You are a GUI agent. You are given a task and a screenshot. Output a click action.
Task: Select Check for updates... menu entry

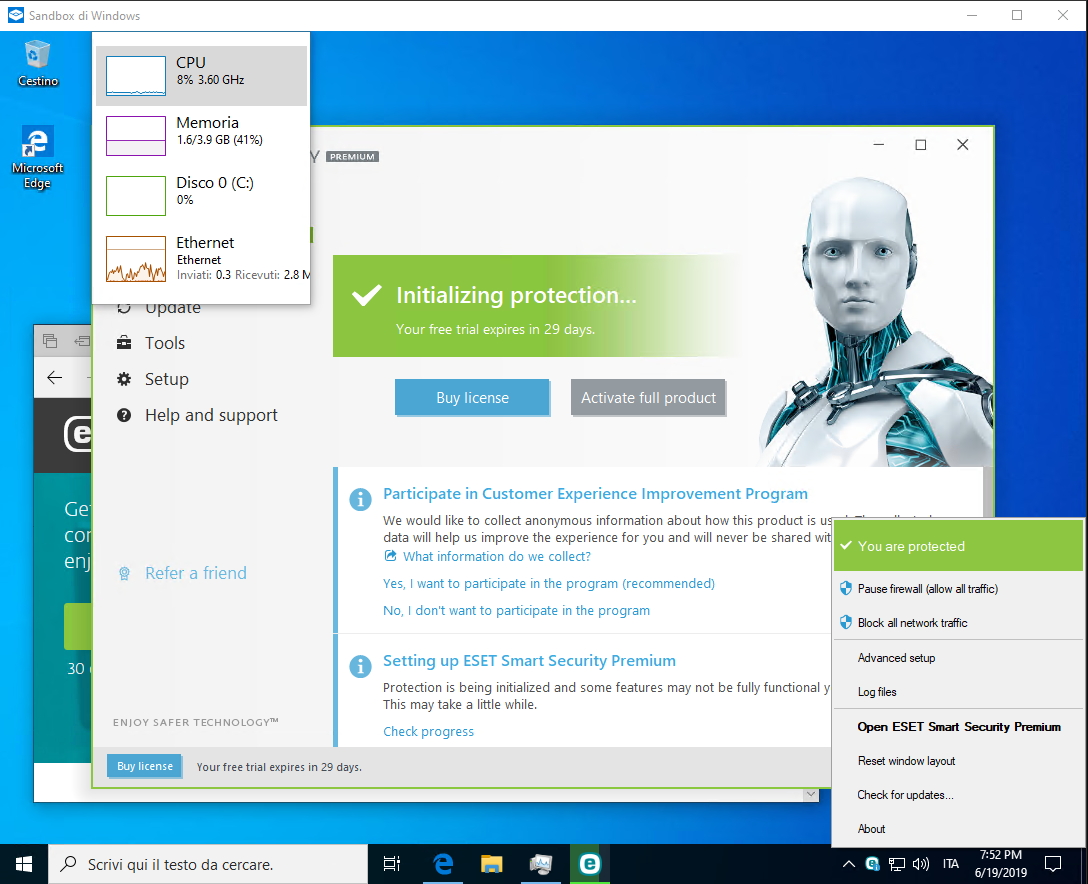(958, 794)
